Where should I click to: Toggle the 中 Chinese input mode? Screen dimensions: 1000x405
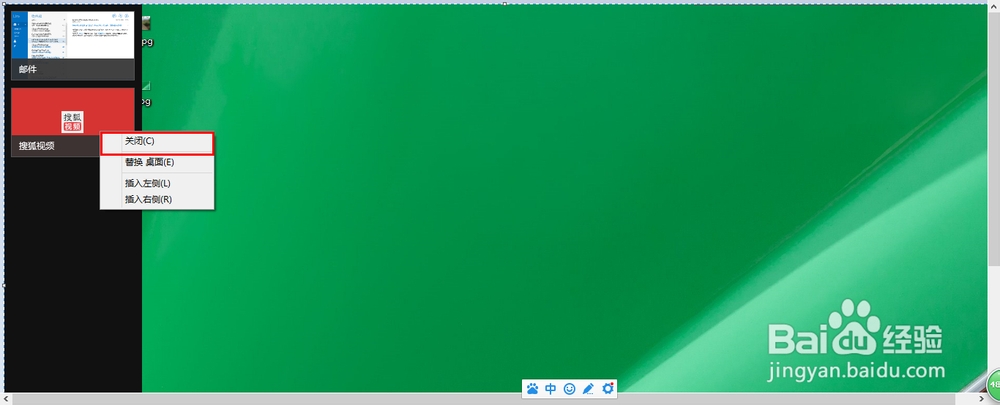(550, 388)
